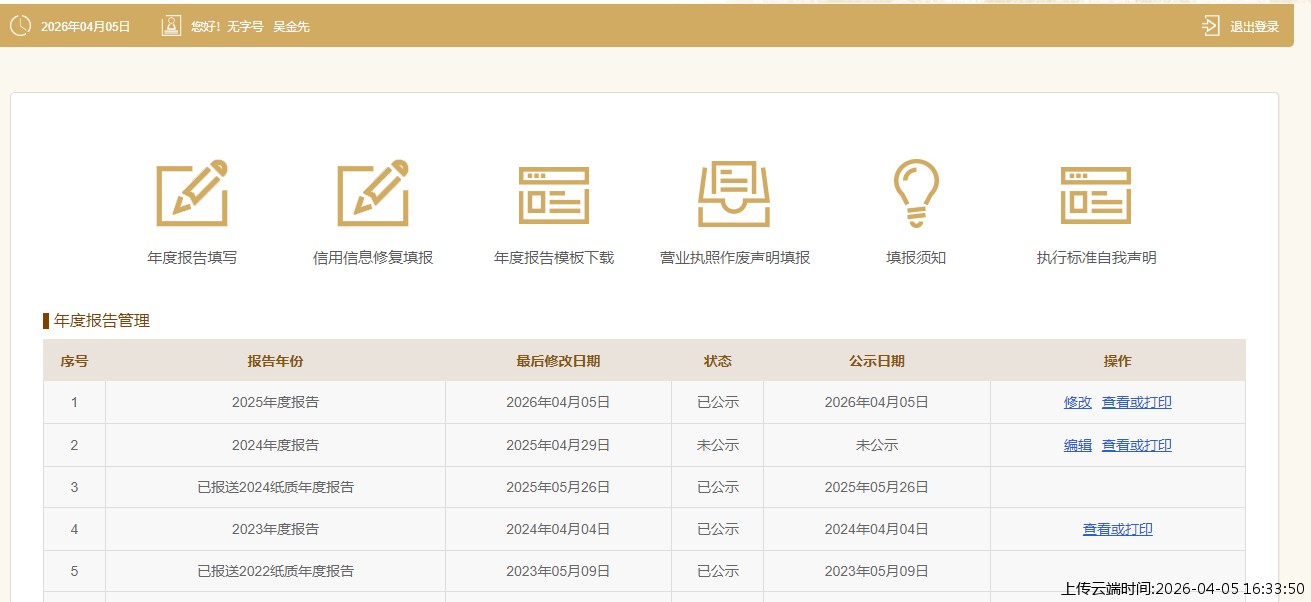The height and width of the screenshot is (602, 1311).
Task: Click the 信用信息修复填报 edit icon
Action: click(x=373, y=192)
